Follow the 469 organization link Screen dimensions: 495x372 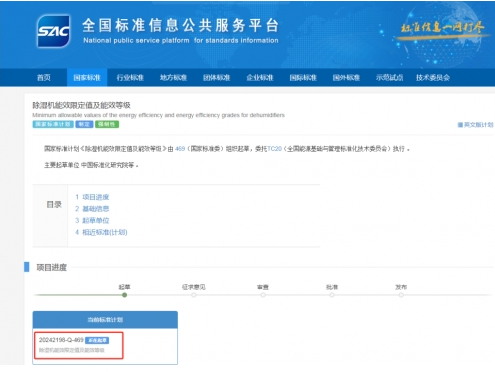(180, 149)
